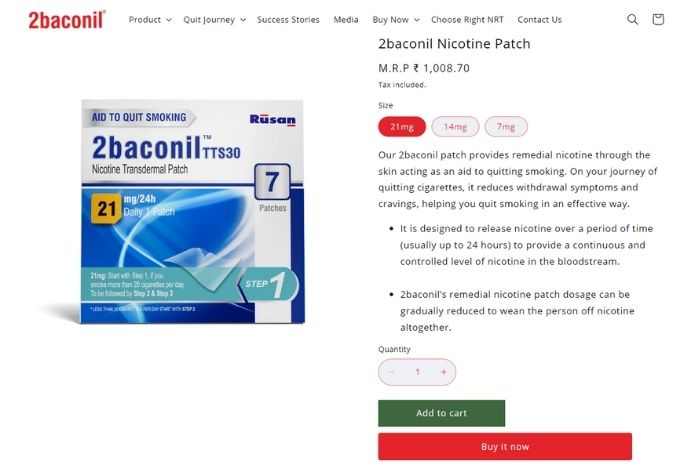This screenshot has height=470, width=680.
Task: Select the 14mg size option
Action: (x=455, y=127)
